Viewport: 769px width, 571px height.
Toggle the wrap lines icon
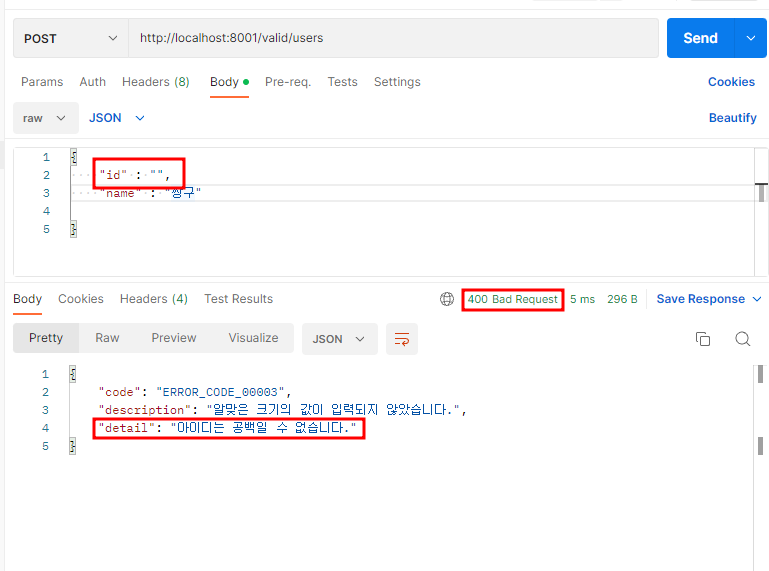(x=402, y=339)
